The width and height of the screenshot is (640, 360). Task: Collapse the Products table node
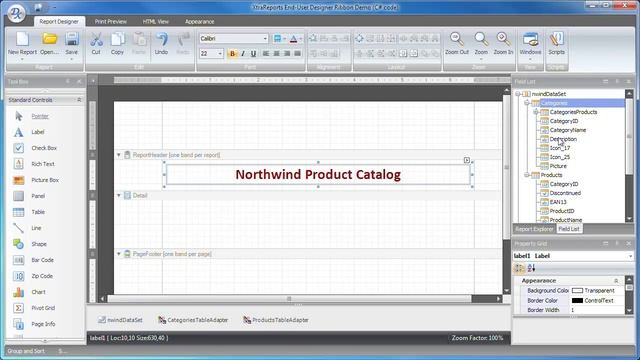click(x=527, y=175)
